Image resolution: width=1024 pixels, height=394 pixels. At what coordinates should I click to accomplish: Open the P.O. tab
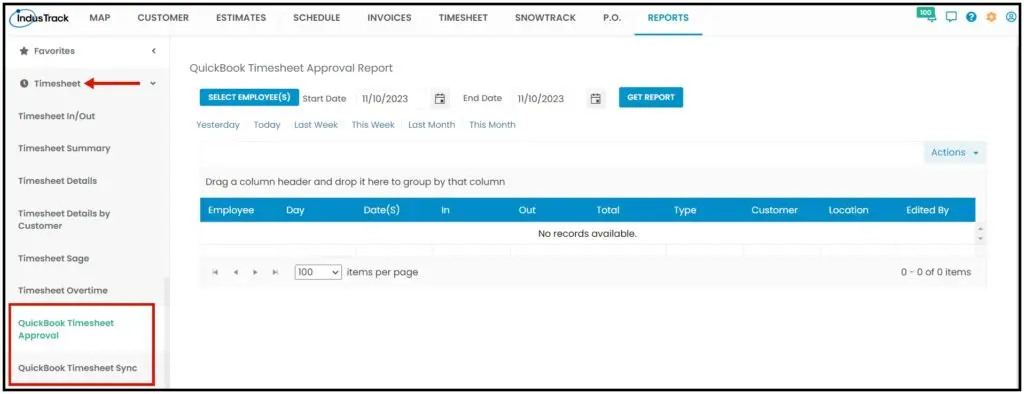(612, 18)
